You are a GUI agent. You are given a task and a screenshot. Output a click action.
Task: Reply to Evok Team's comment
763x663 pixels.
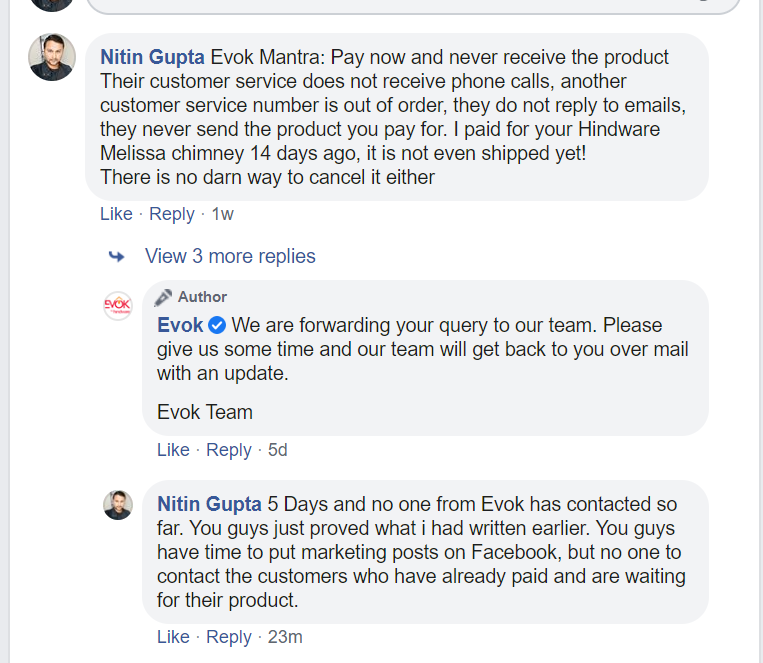tap(228, 450)
